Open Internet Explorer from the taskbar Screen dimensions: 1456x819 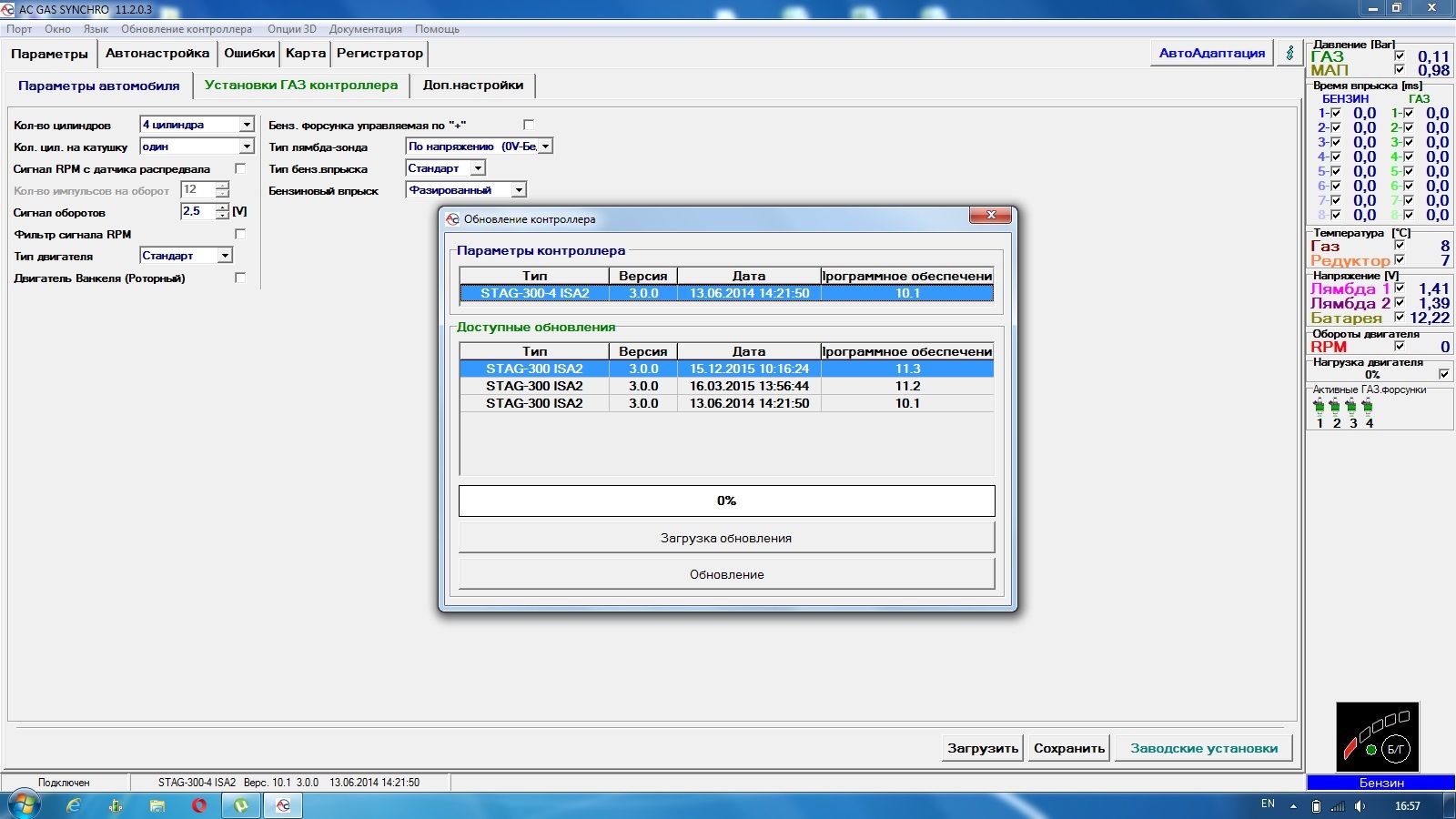74,805
